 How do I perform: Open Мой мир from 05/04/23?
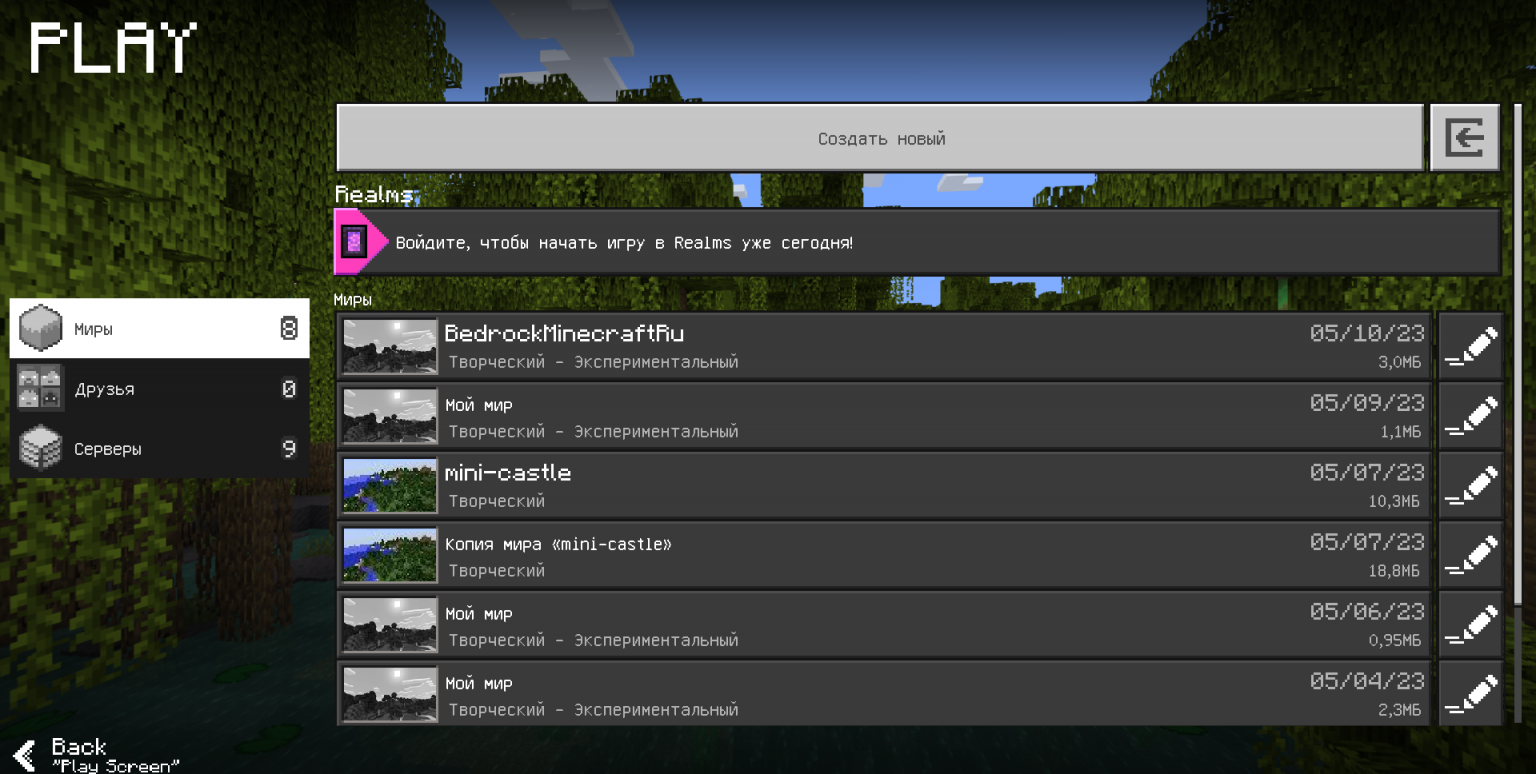(885, 693)
